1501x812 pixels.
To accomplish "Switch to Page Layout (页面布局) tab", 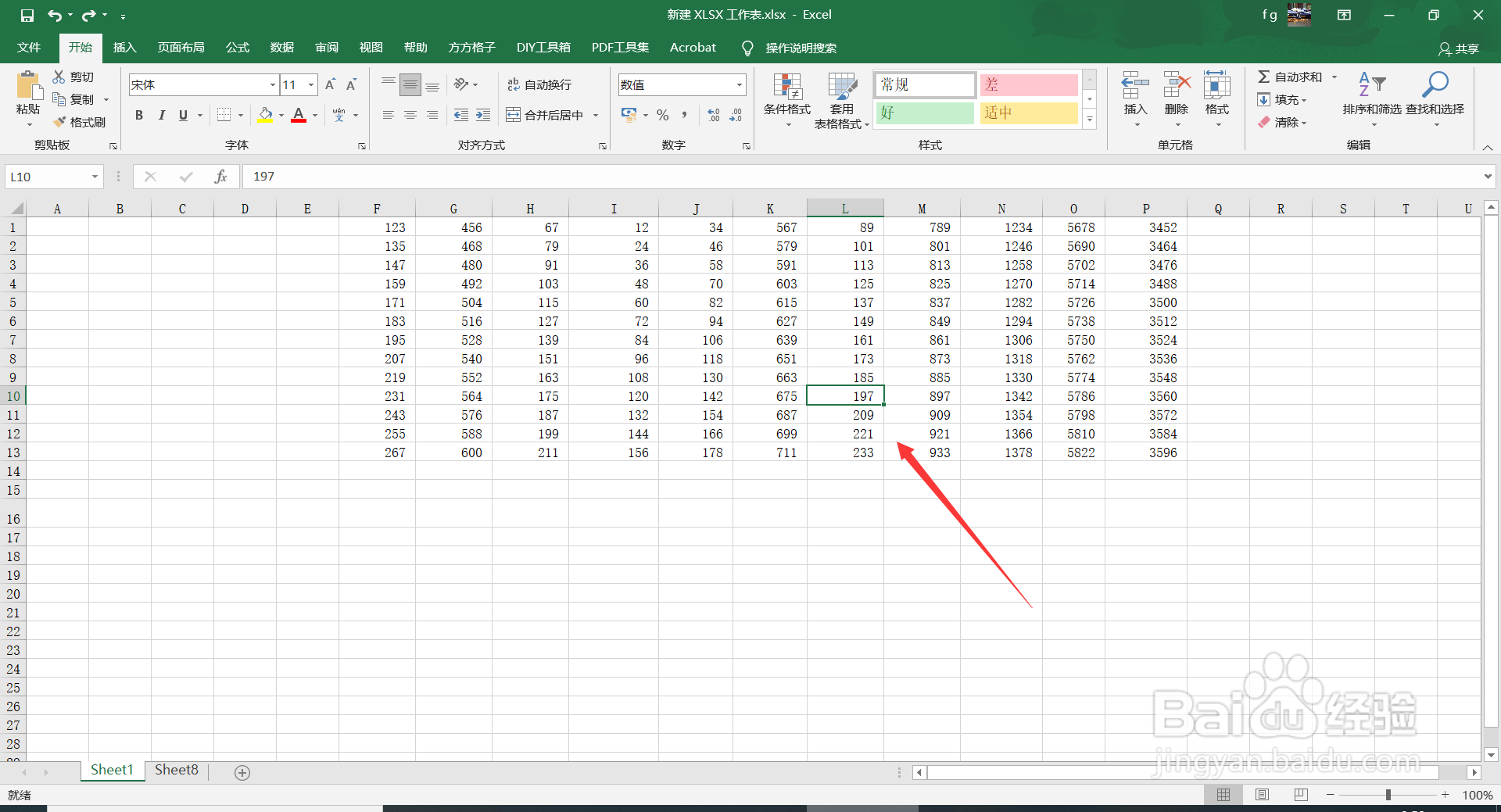I will (181, 48).
